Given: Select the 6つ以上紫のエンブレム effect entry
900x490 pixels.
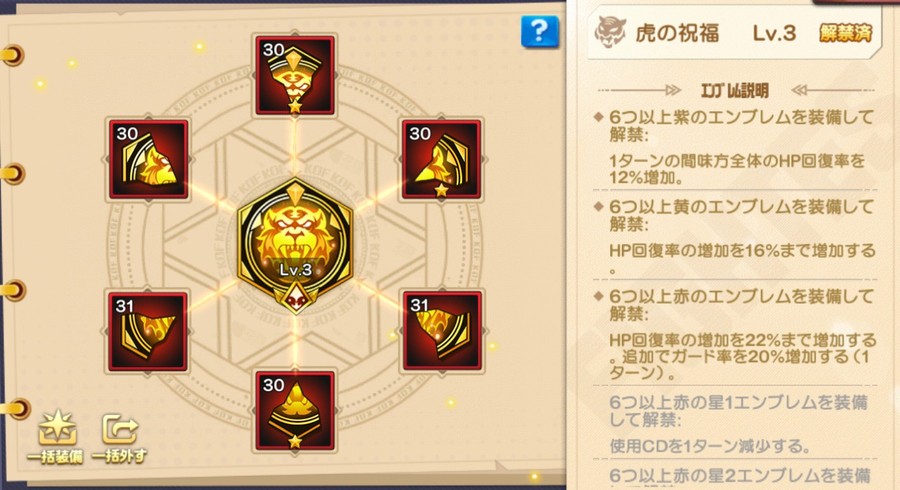Looking at the screenshot, I should click(x=735, y=147).
